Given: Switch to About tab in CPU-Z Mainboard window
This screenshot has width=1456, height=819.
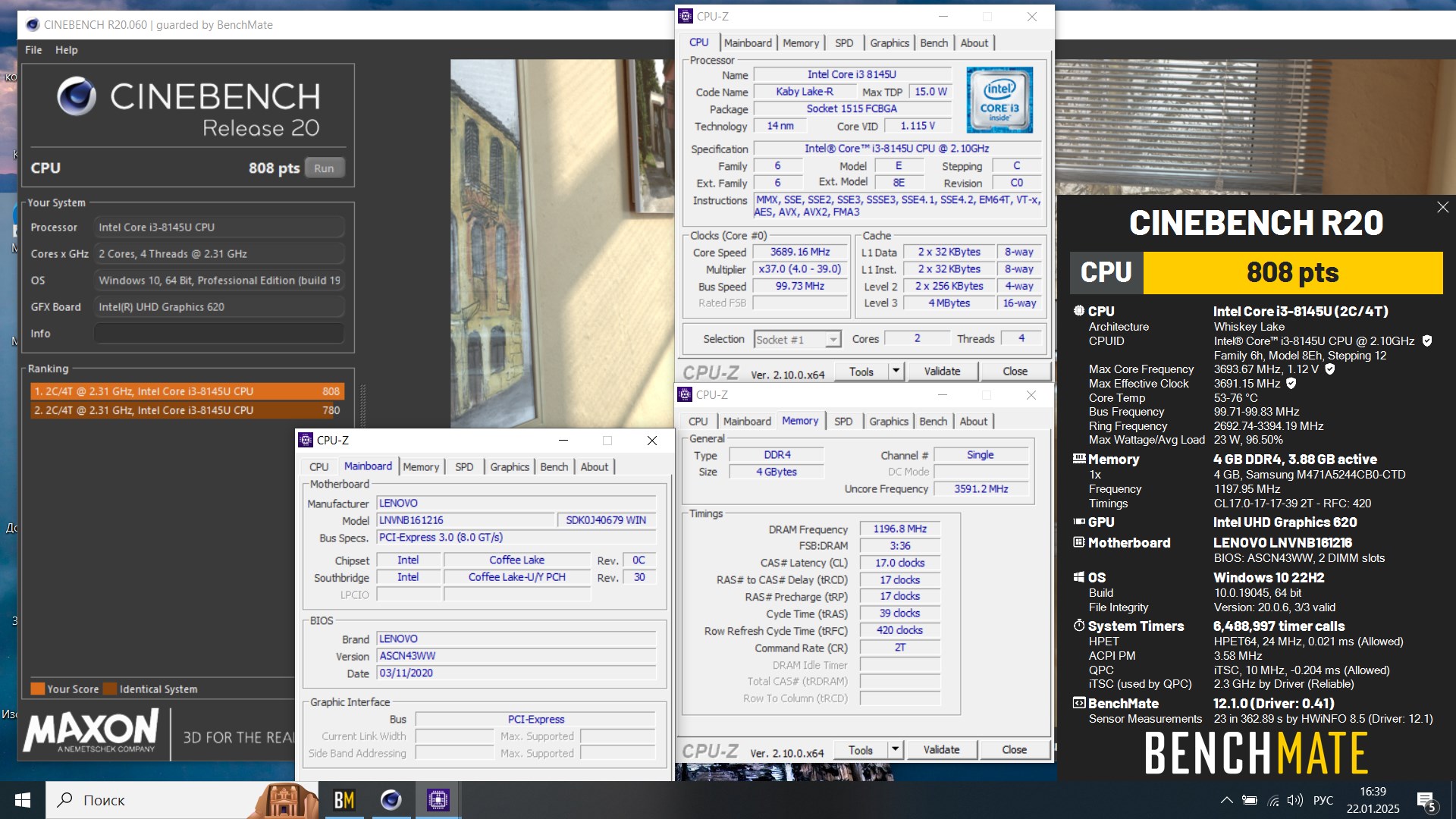Looking at the screenshot, I should point(595,467).
